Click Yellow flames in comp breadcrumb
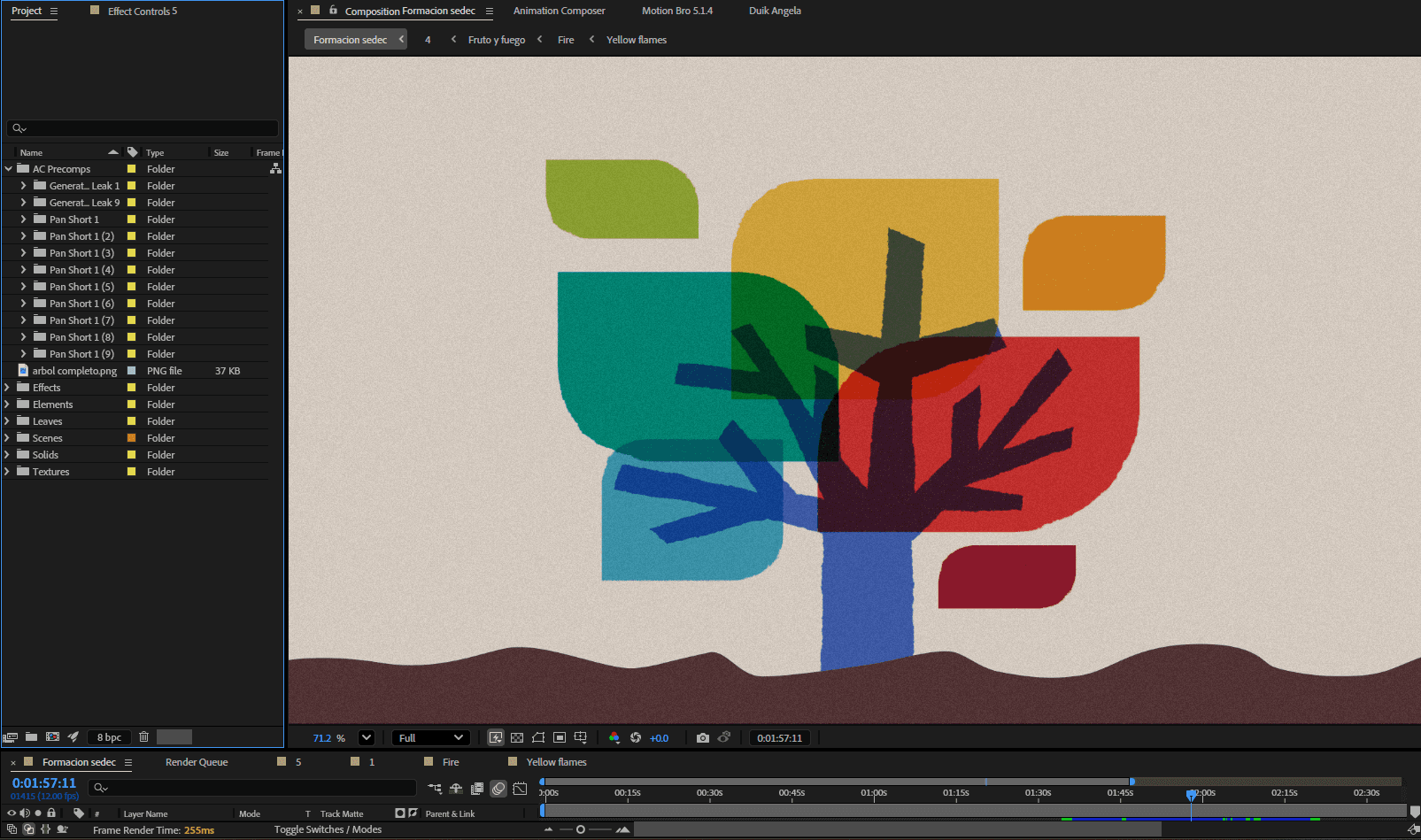Image resolution: width=1421 pixels, height=840 pixels. click(637, 40)
